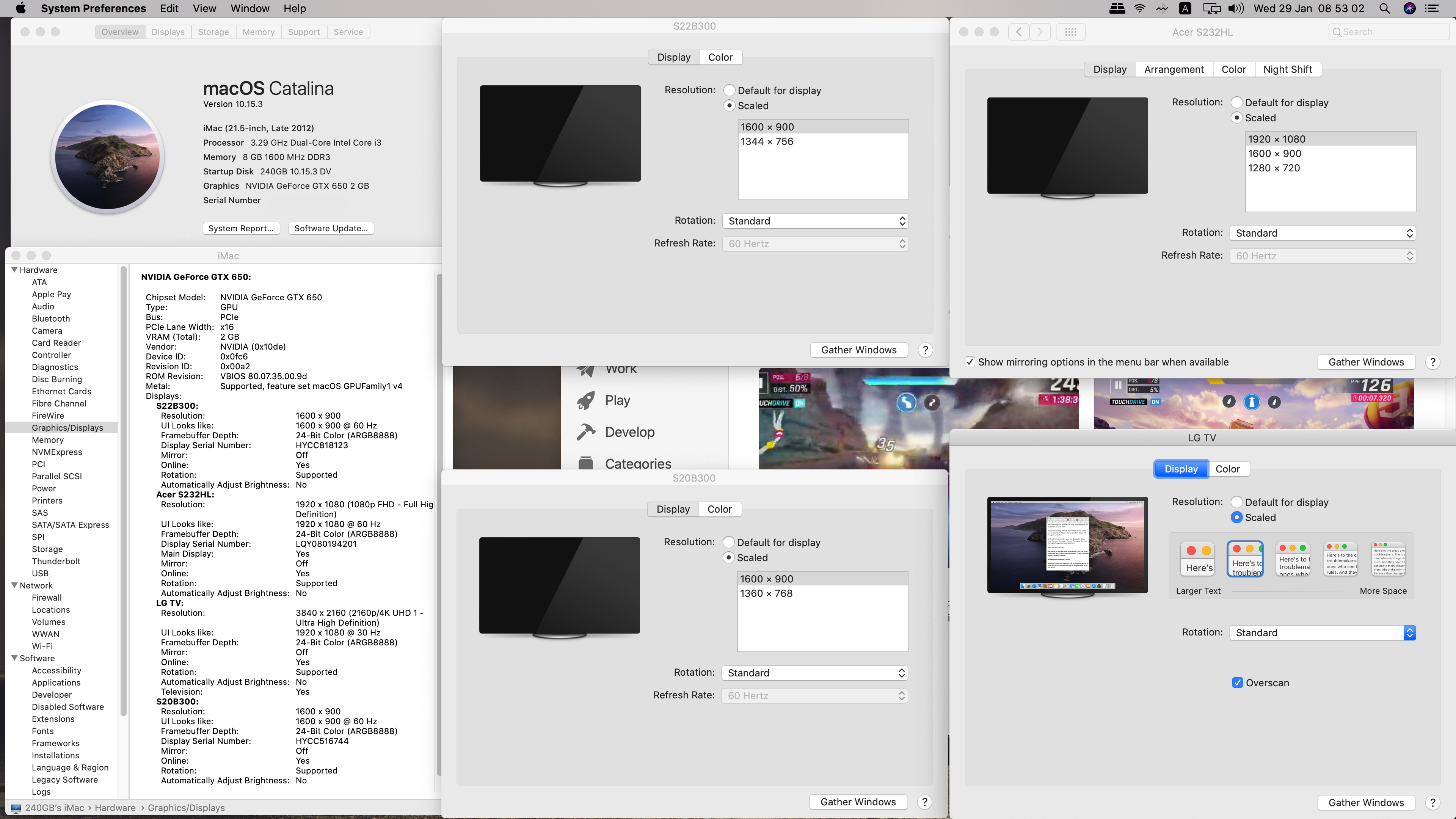Viewport: 1456px width, 819px height.
Task: Open Categories section icon
Action: coord(585,462)
